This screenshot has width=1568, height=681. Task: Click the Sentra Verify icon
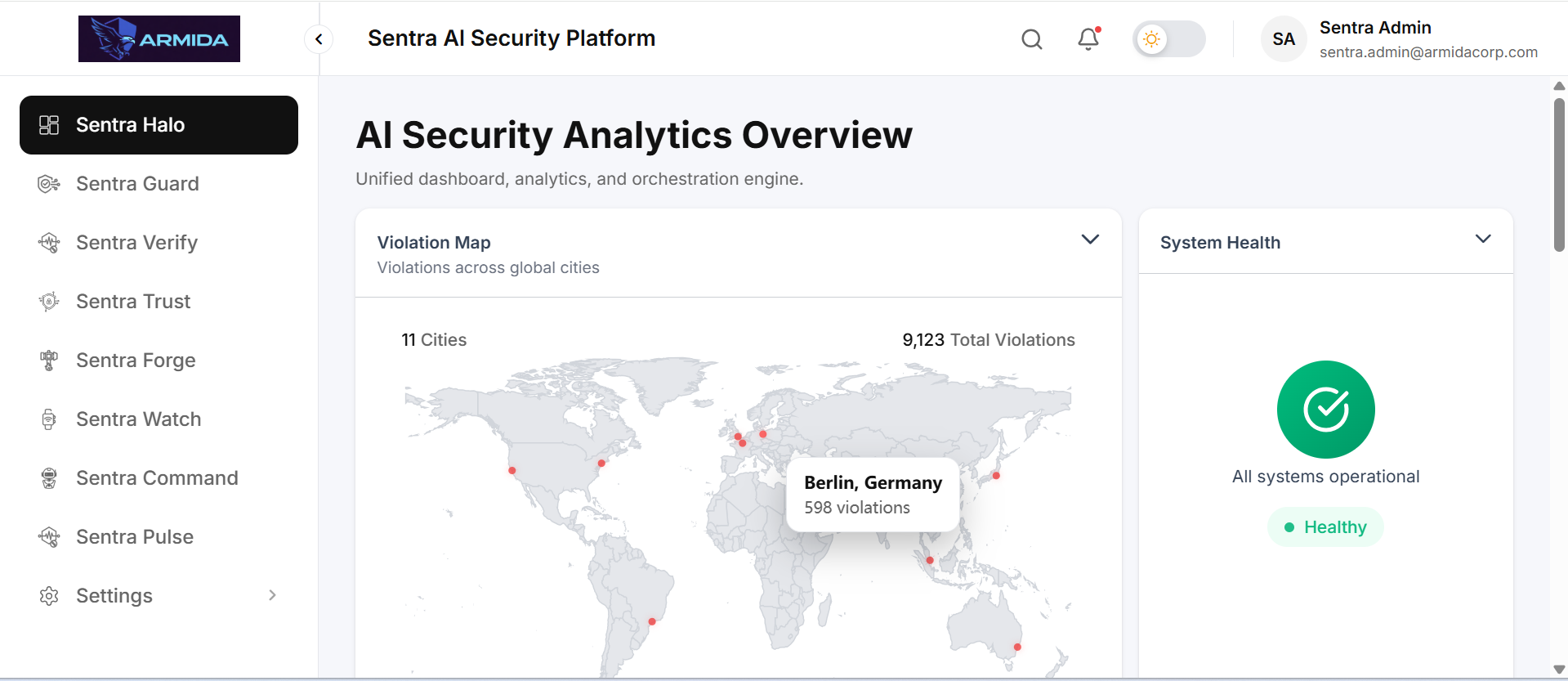49,243
